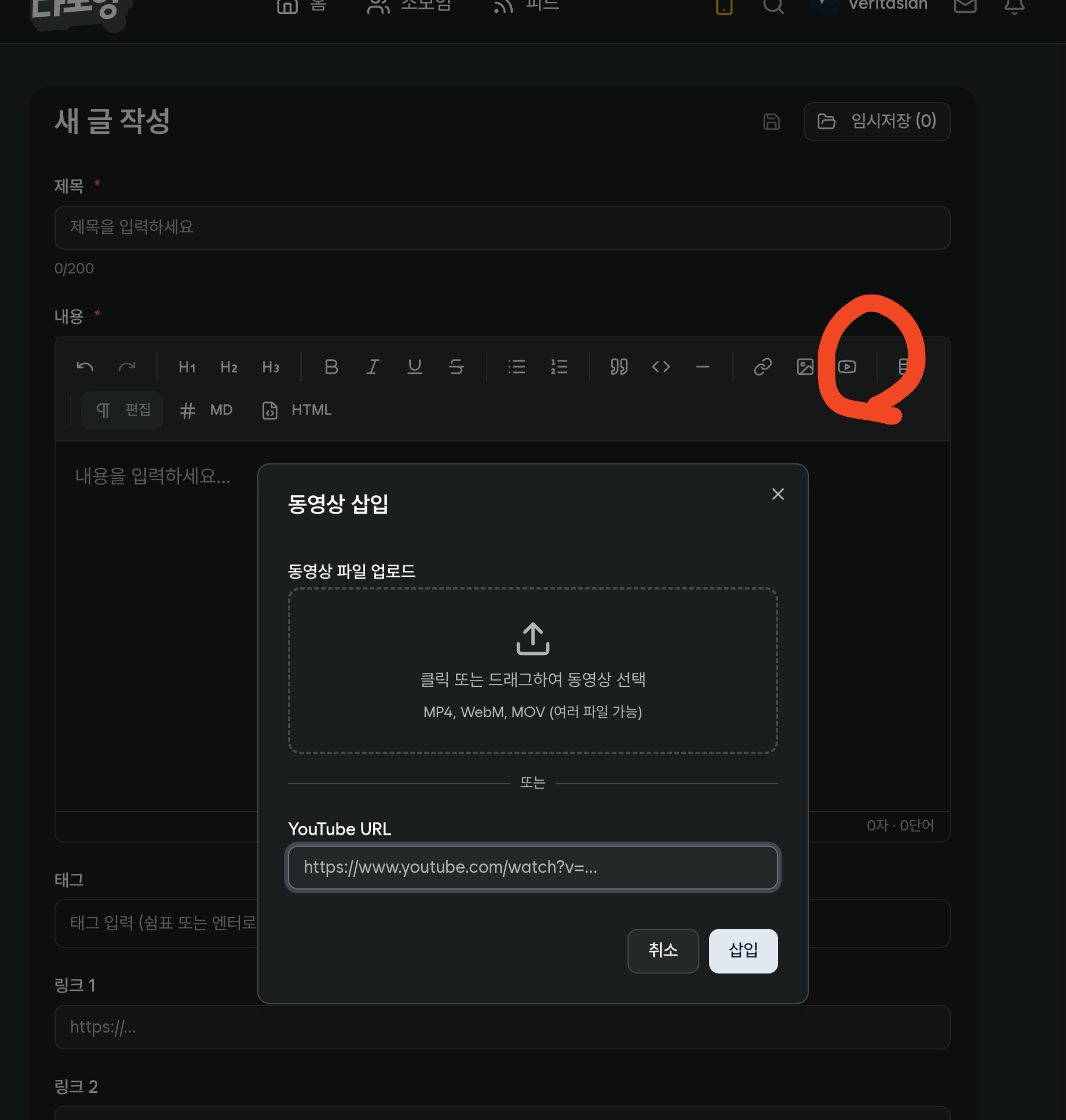Click the insert link icon
1066x1120 pixels.
point(762,367)
